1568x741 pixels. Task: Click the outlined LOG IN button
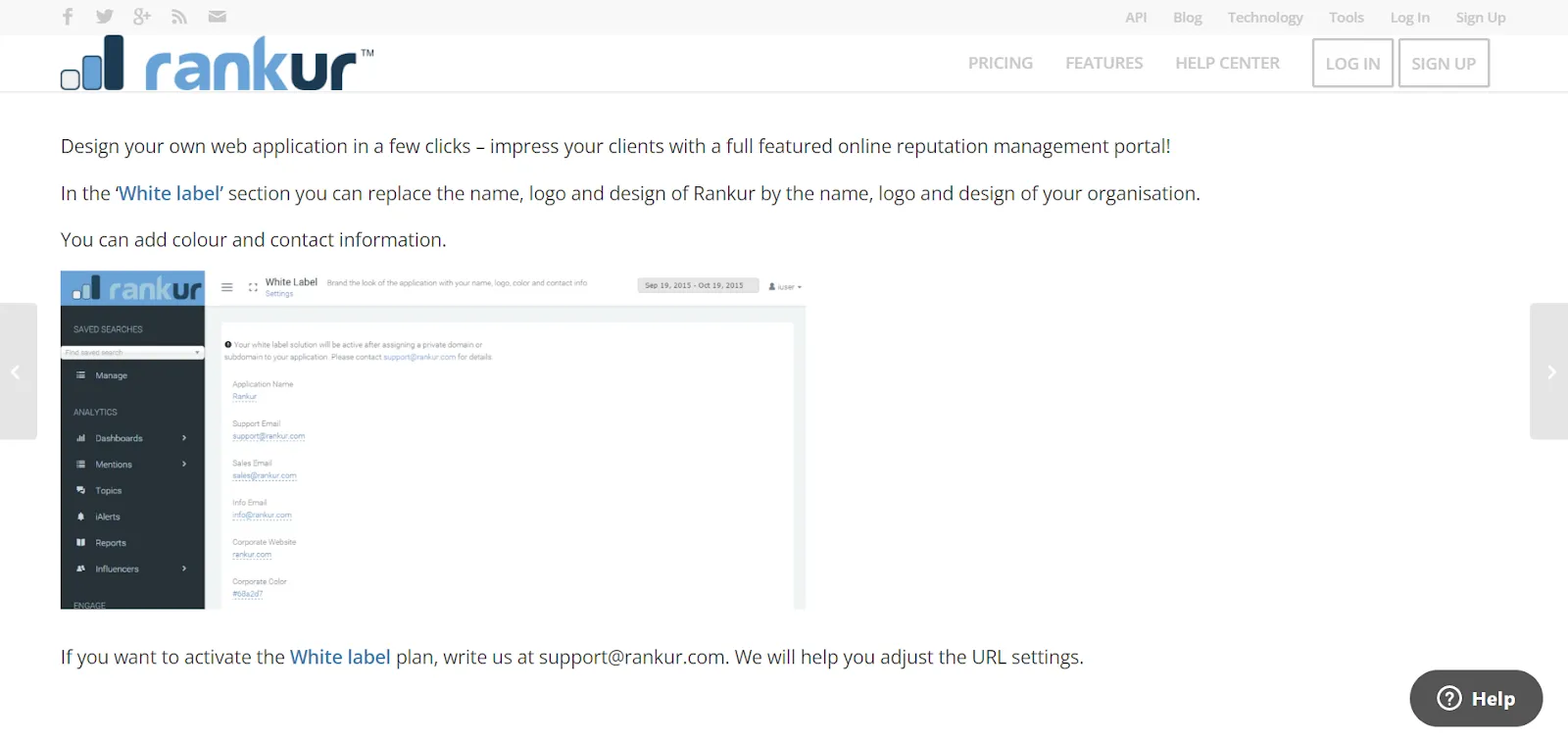[x=1352, y=63]
